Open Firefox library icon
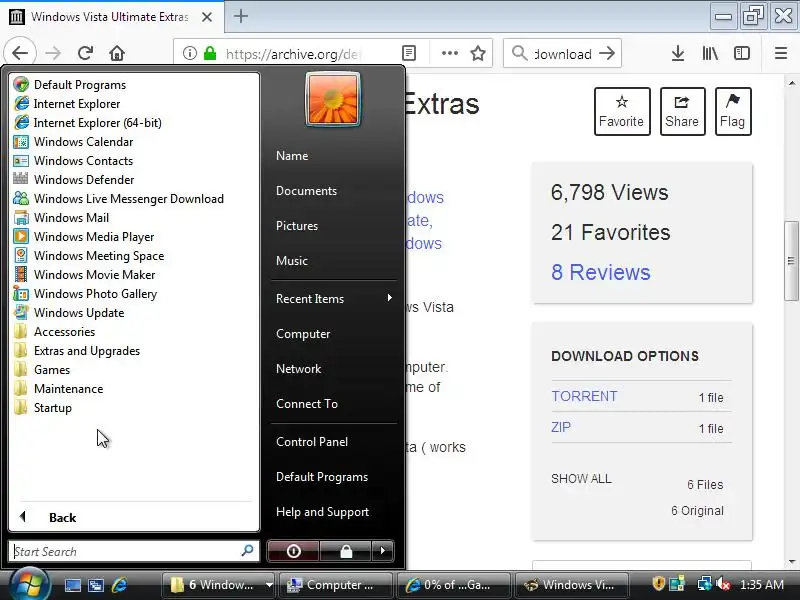 point(710,53)
